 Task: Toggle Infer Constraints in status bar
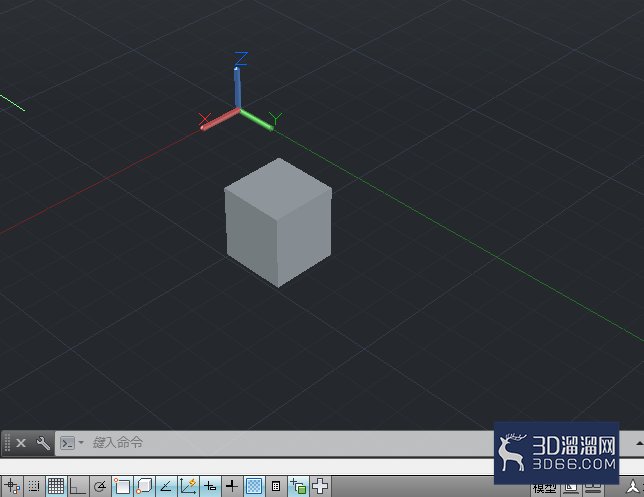point(12,487)
